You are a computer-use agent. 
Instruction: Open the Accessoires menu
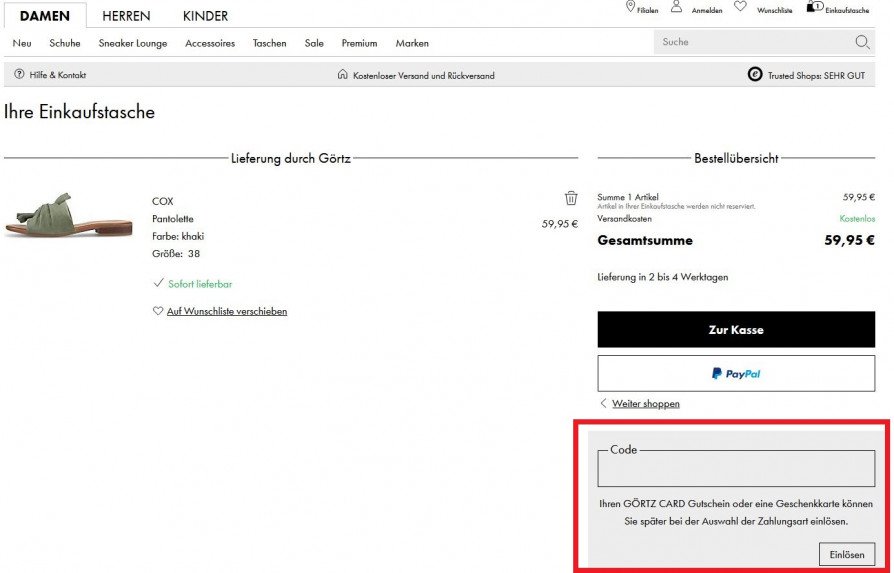[210, 43]
